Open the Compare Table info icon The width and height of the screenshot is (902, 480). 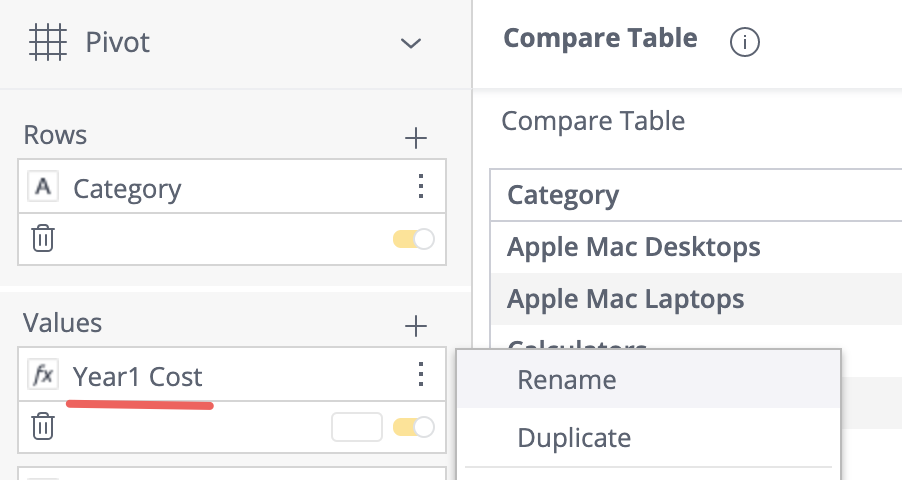(x=744, y=42)
